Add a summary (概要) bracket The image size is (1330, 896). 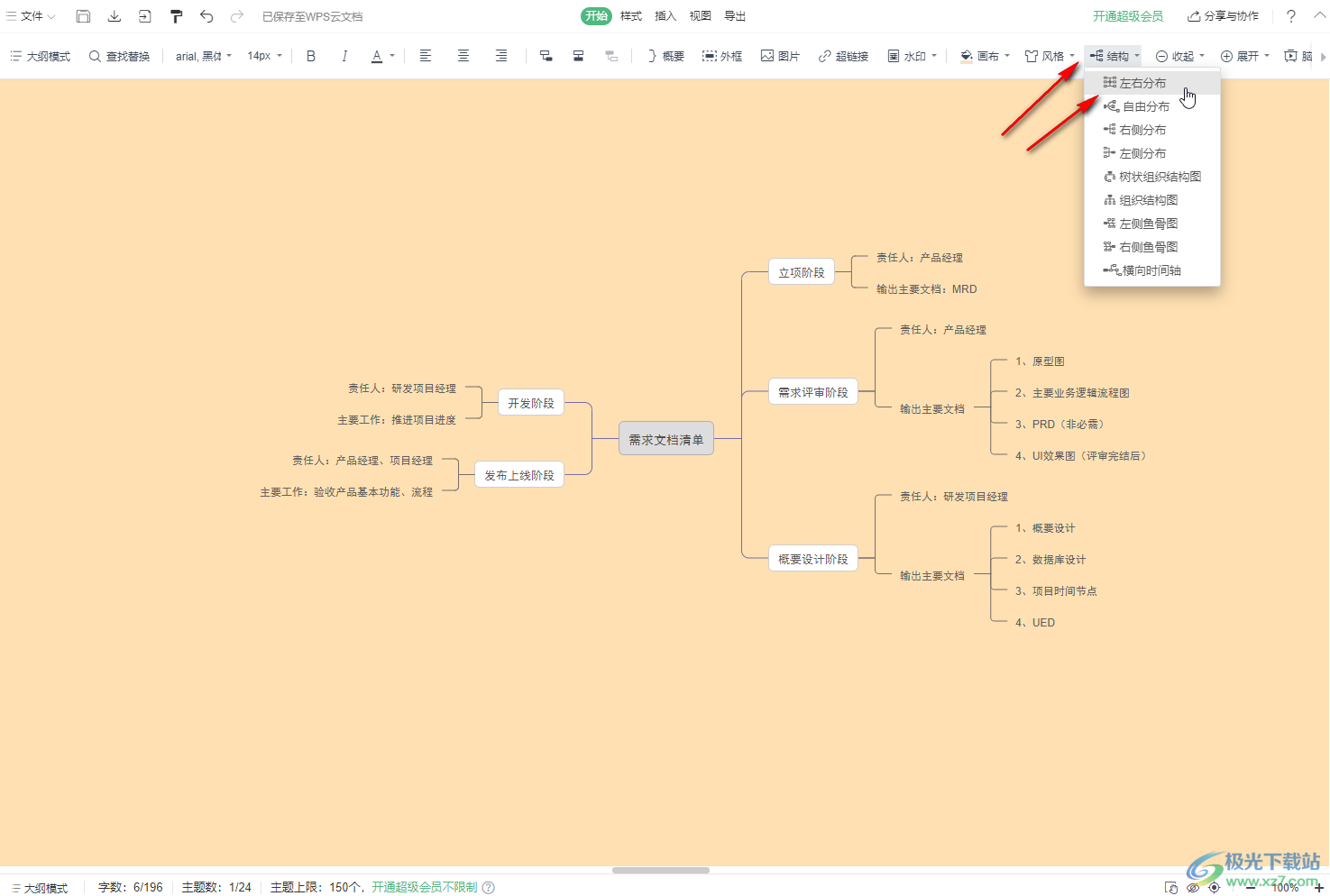click(665, 56)
